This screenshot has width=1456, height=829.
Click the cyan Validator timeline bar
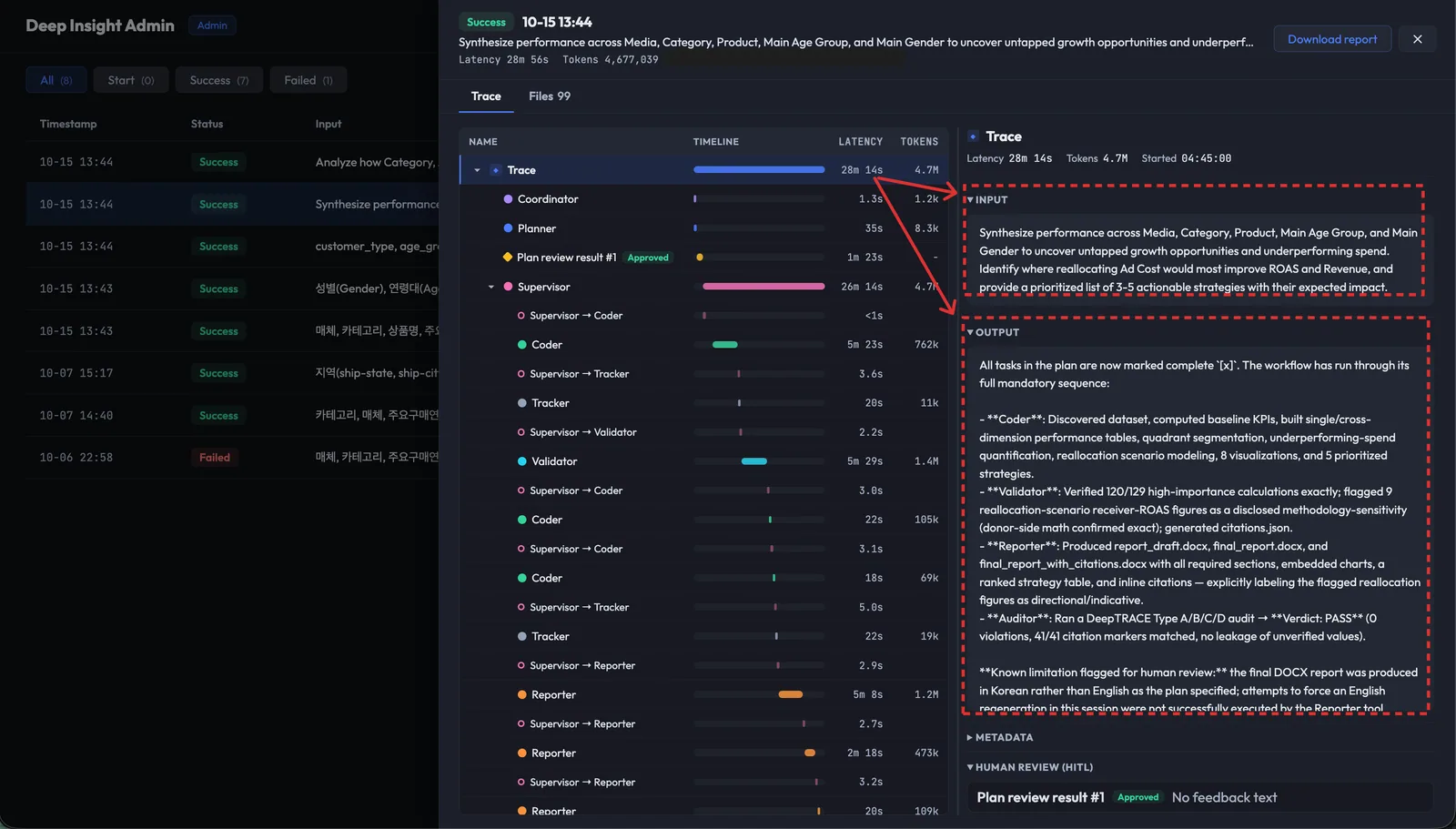pos(753,461)
